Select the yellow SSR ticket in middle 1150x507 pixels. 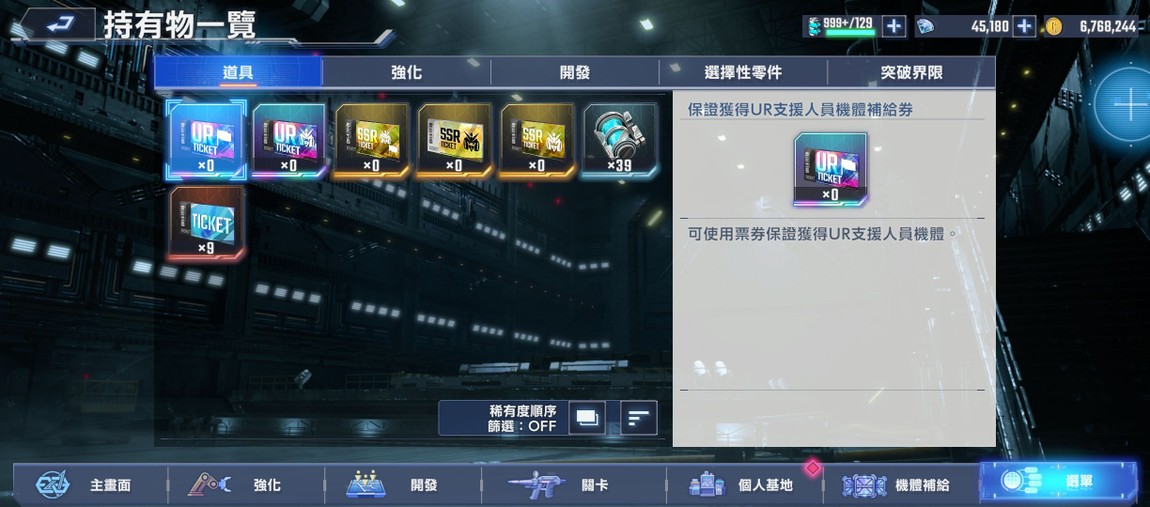454,141
